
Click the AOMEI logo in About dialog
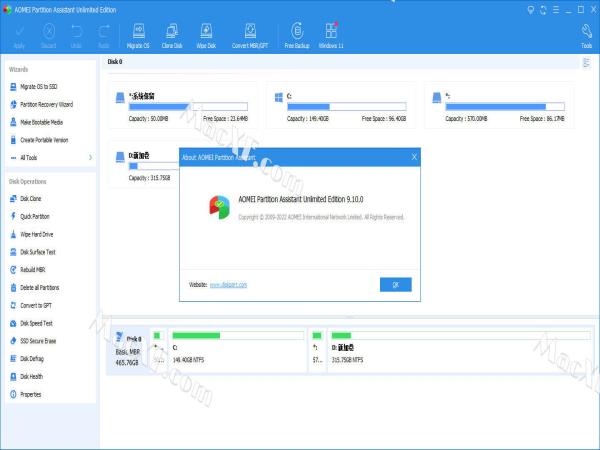(219, 207)
